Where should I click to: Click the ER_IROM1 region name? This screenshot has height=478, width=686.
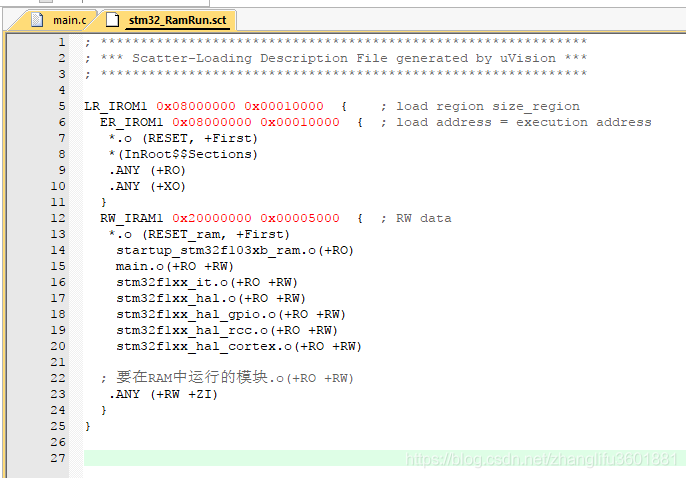tap(132, 122)
